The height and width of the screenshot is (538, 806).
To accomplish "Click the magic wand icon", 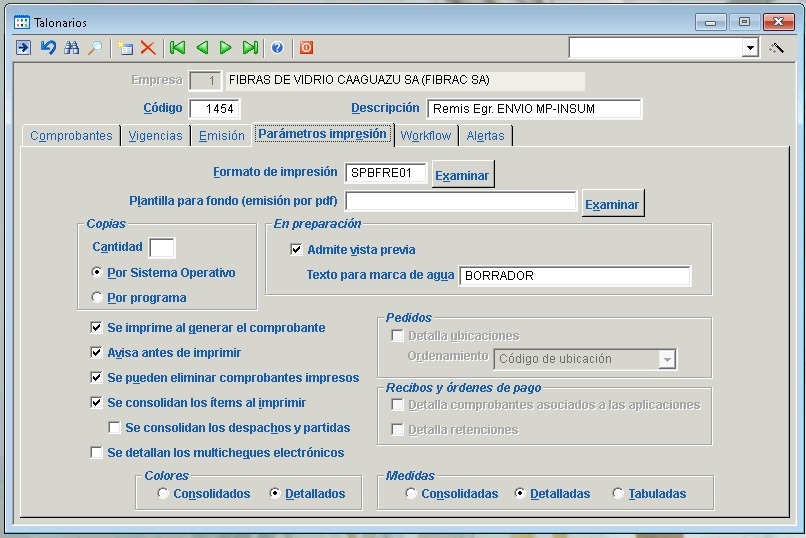I will click(x=777, y=48).
